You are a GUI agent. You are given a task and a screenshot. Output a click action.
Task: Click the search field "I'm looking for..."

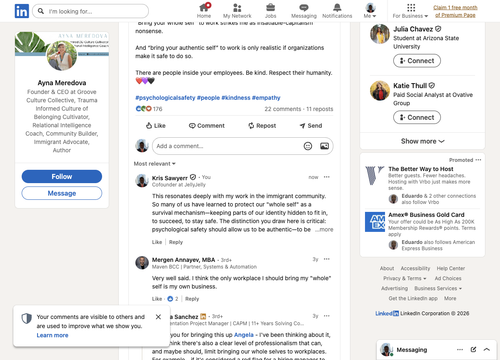coord(91,11)
